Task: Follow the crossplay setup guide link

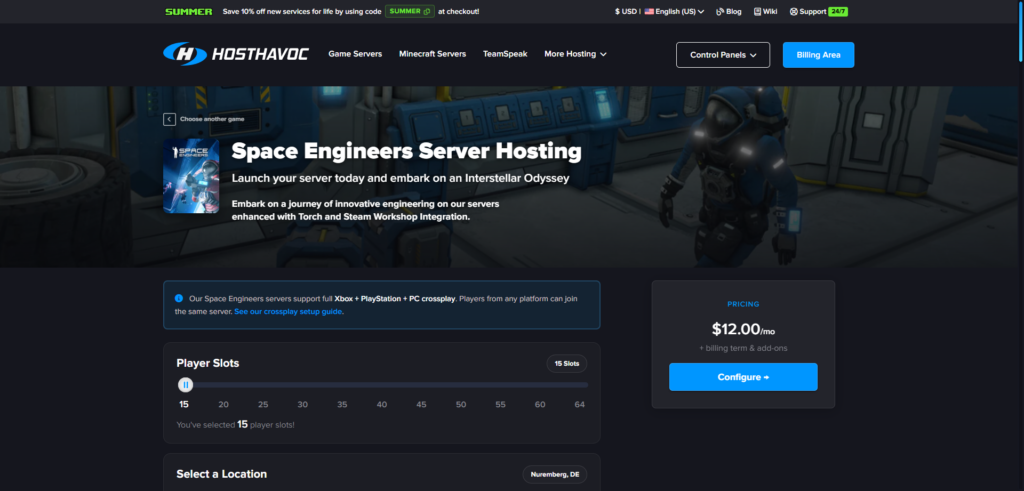Action: click(x=288, y=311)
